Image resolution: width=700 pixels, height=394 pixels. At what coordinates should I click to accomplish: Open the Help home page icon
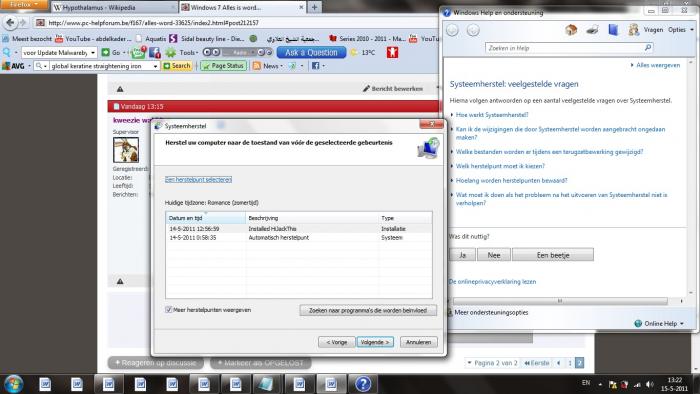click(571, 30)
